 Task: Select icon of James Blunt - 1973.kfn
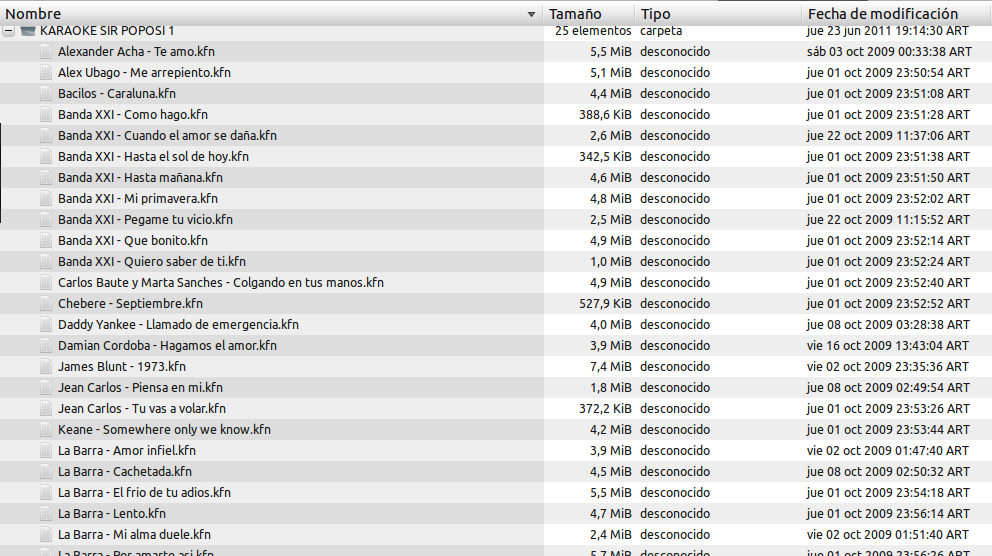[46, 366]
